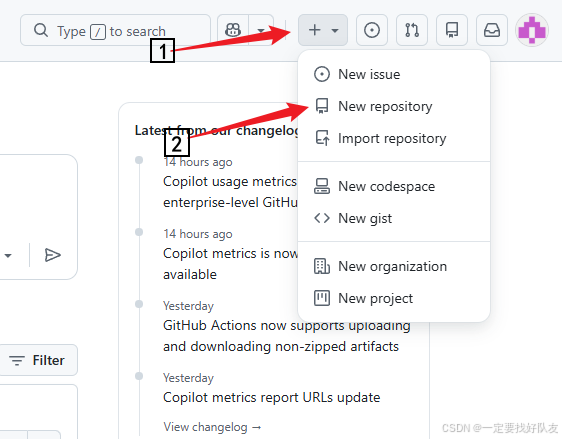Open the user avatar menu
Image resolution: width=562 pixels, height=439 pixels.
pyautogui.click(x=532, y=30)
